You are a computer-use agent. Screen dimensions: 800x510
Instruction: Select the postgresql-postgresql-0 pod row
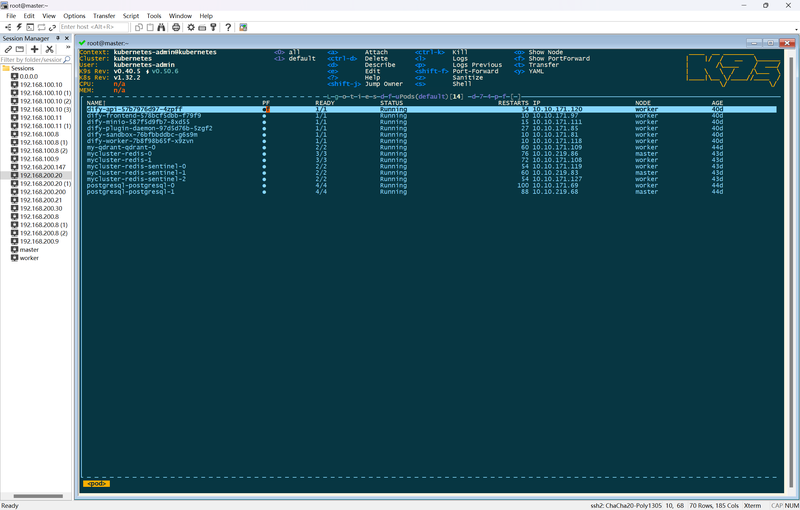click(131, 185)
